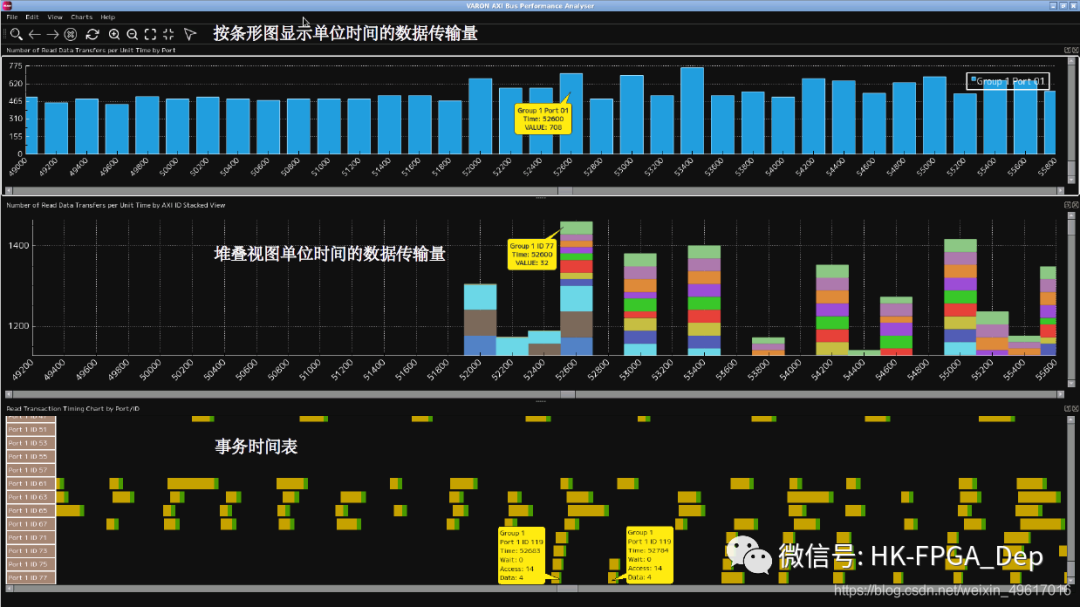Refresh the chart data
The height and width of the screenshot is (607, 1080).
[x=93, y=33]
